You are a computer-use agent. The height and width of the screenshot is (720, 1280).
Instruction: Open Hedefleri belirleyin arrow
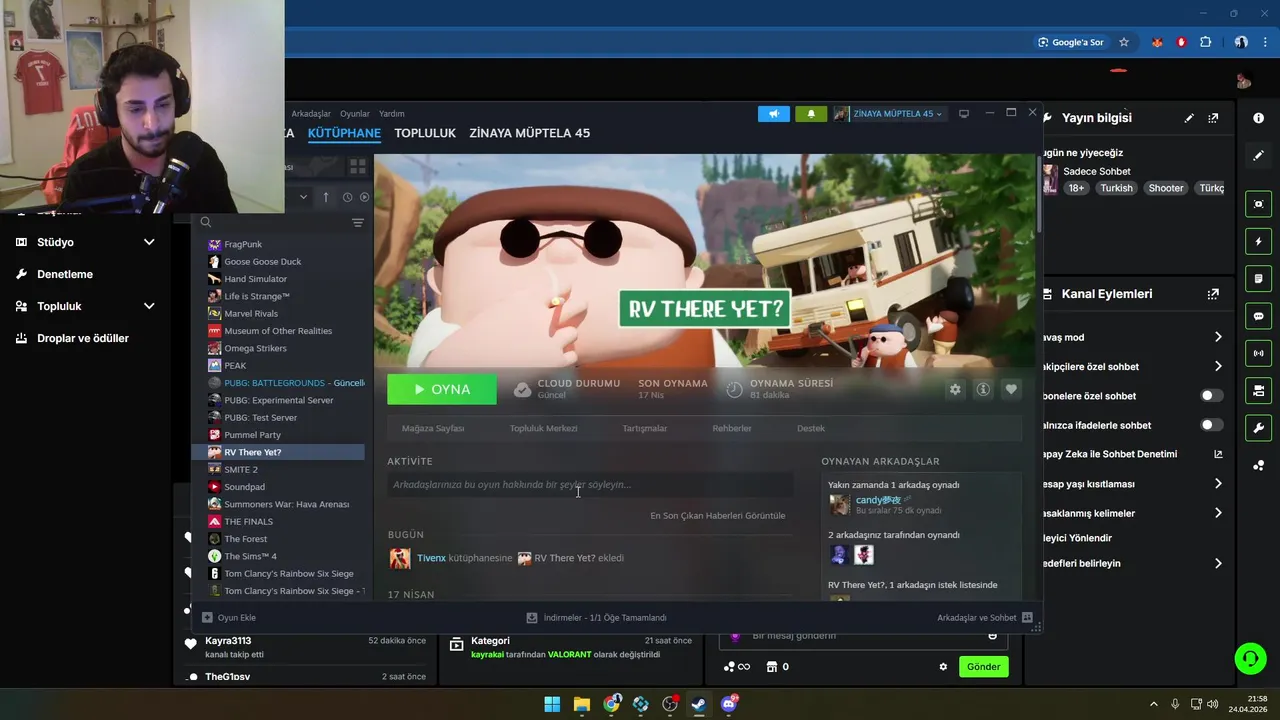tap(1218, 563)
